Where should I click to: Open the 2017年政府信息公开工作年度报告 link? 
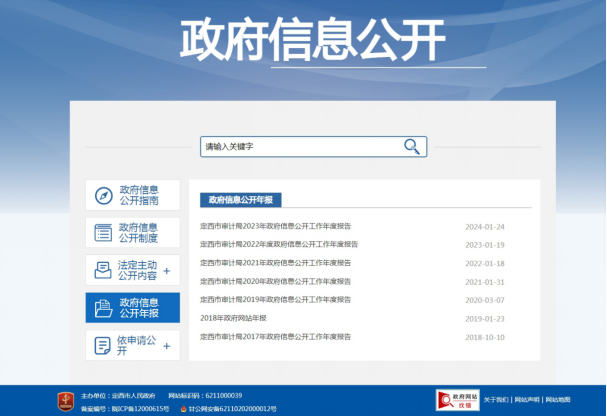[x=276, y=337]
